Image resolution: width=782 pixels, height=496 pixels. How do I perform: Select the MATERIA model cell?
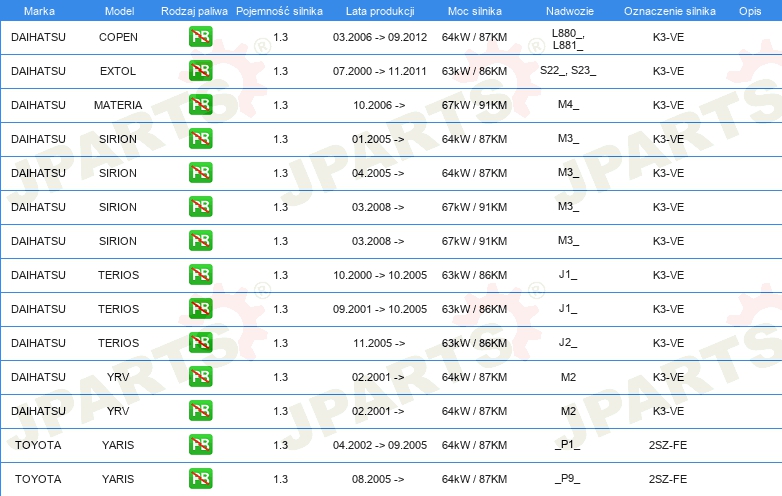click(118, 105)
